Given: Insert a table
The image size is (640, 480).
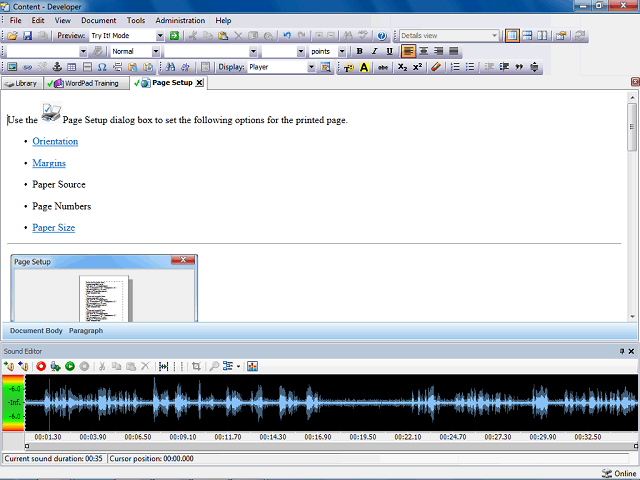Looking at the screenshot, I should pos(72,67).
